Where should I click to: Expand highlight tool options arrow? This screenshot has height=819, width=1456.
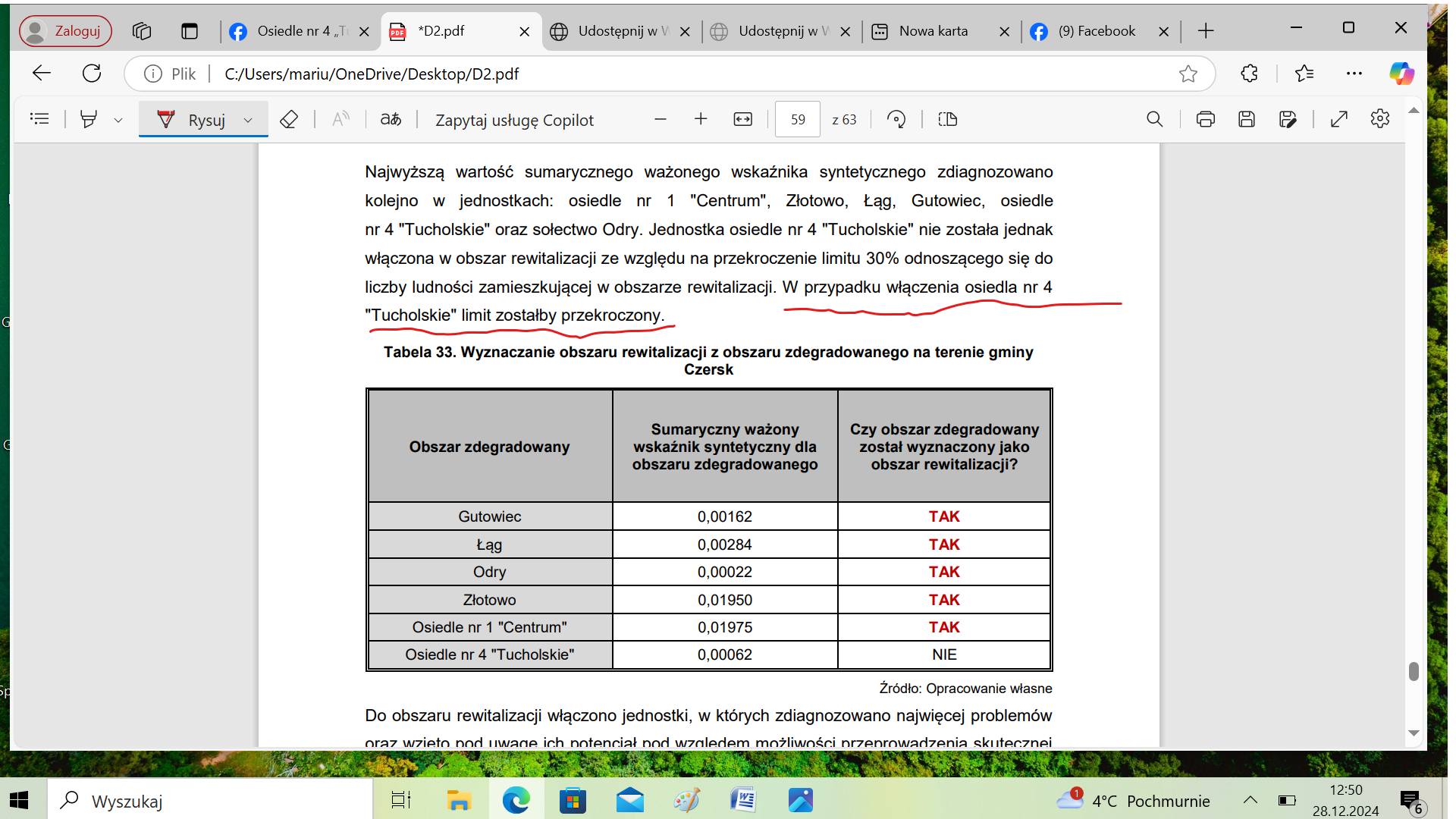point(118,120)
